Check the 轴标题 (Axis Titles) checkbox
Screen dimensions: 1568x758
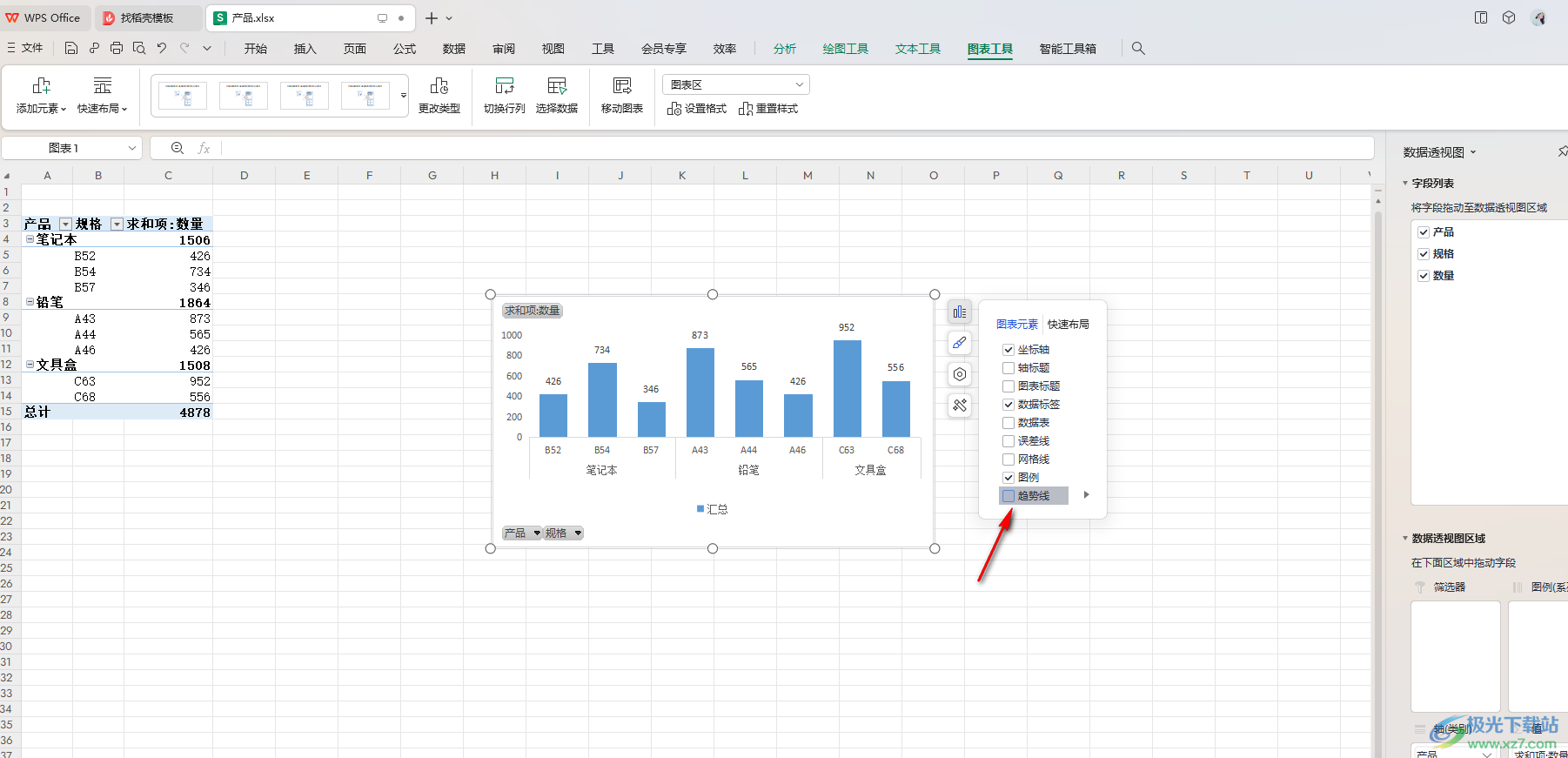point(1008,368)
